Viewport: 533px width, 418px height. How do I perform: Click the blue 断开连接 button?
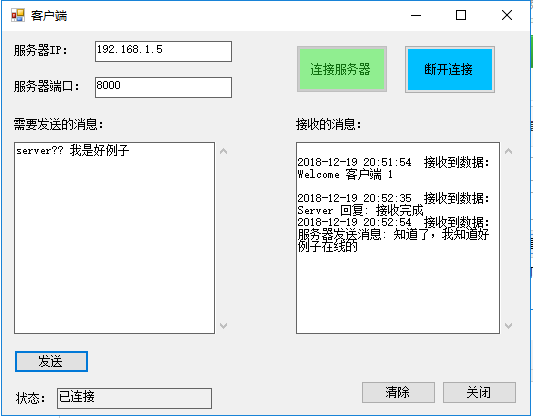(449, 69)
